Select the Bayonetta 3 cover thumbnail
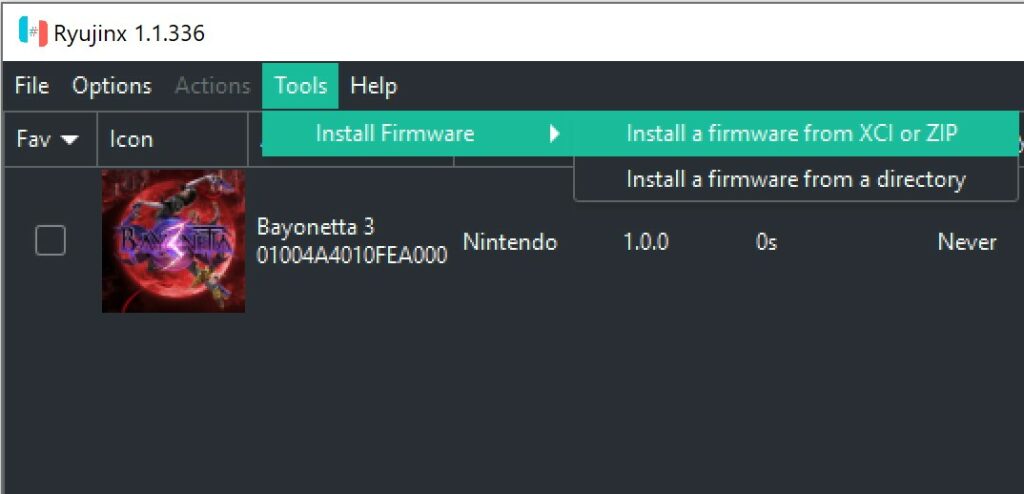Viewport: 1024px width, 494px height. coord(174,241)
